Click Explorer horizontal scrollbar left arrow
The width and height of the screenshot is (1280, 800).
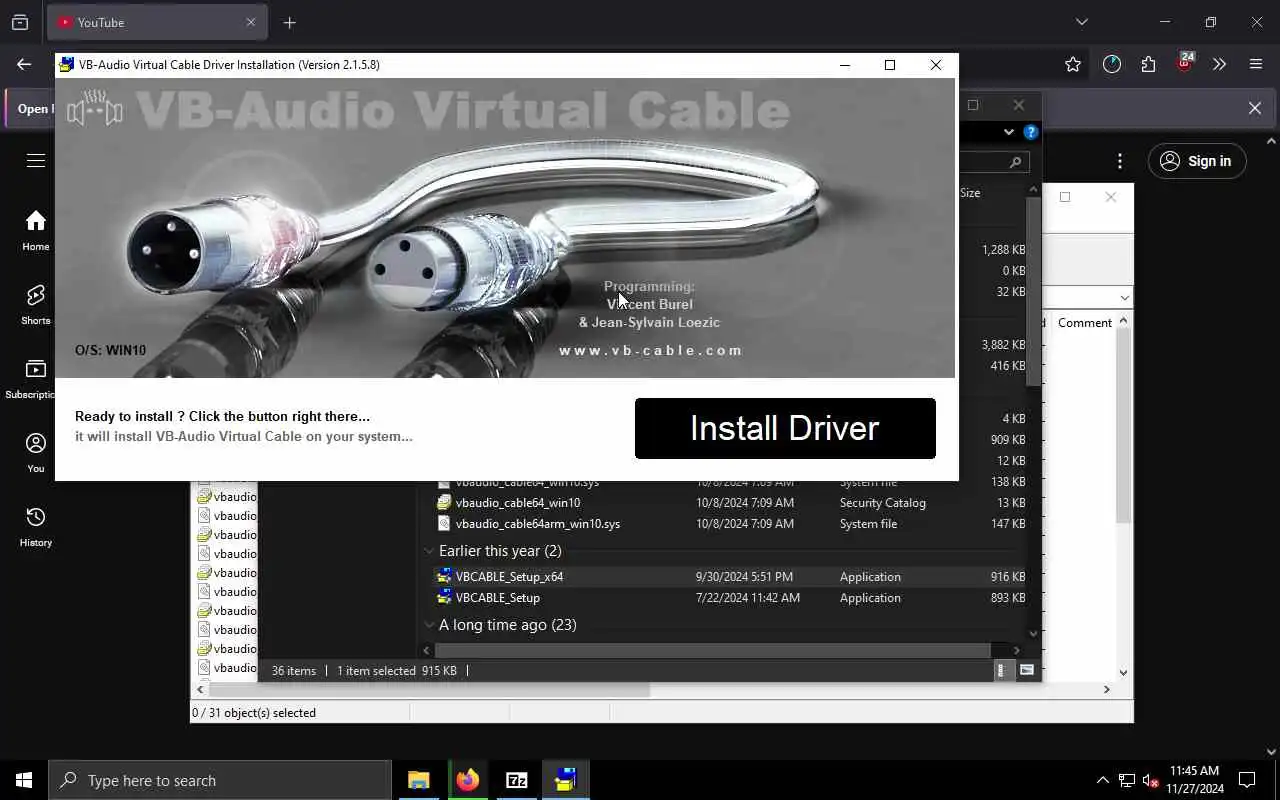[427, 650]
